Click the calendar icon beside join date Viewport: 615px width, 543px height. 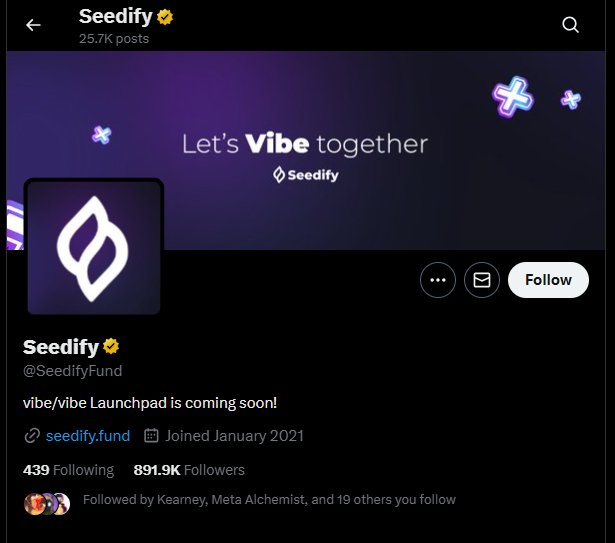[151, 435]
